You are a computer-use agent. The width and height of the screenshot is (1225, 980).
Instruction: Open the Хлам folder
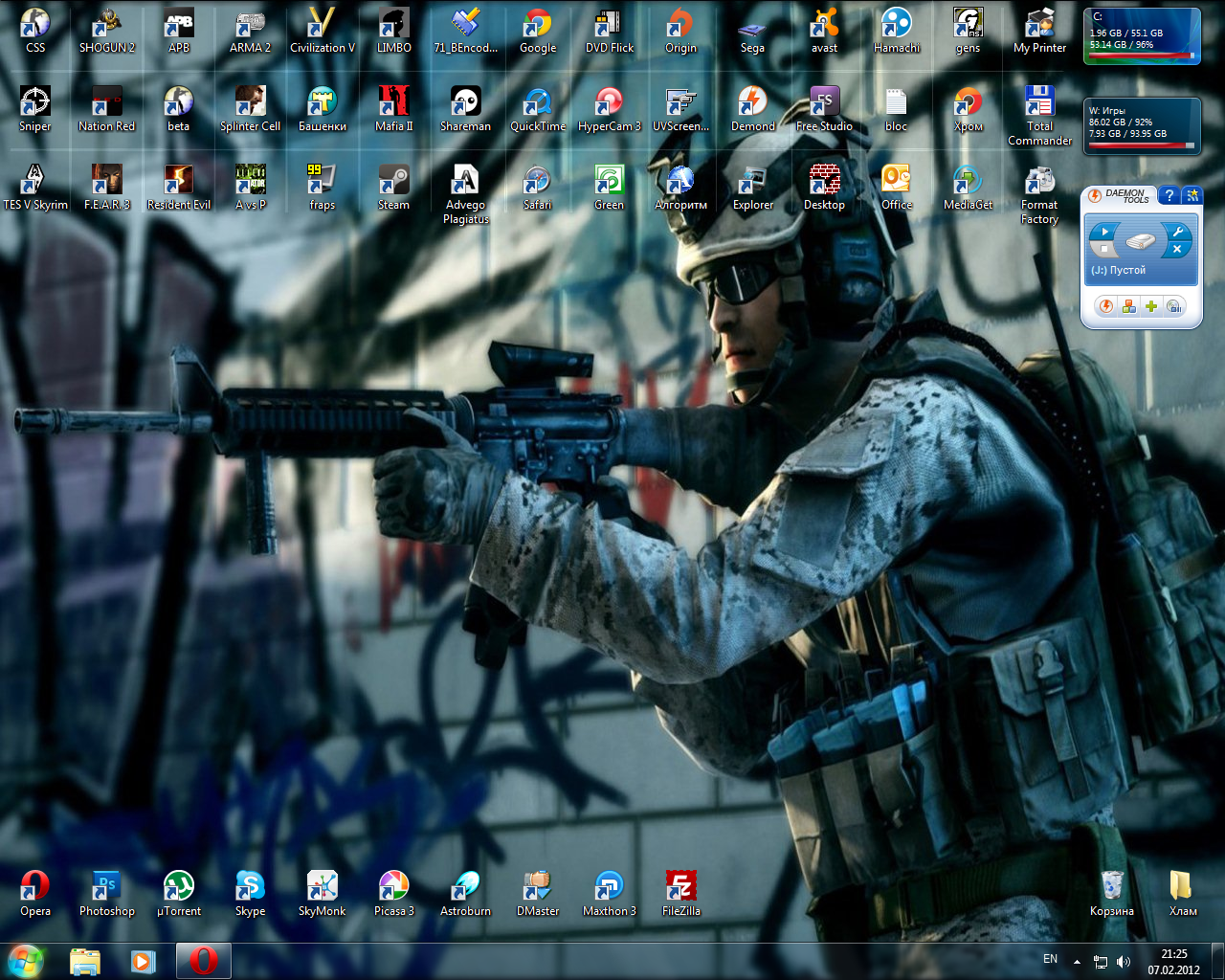pyautogui.click(x=1184, y=894)
